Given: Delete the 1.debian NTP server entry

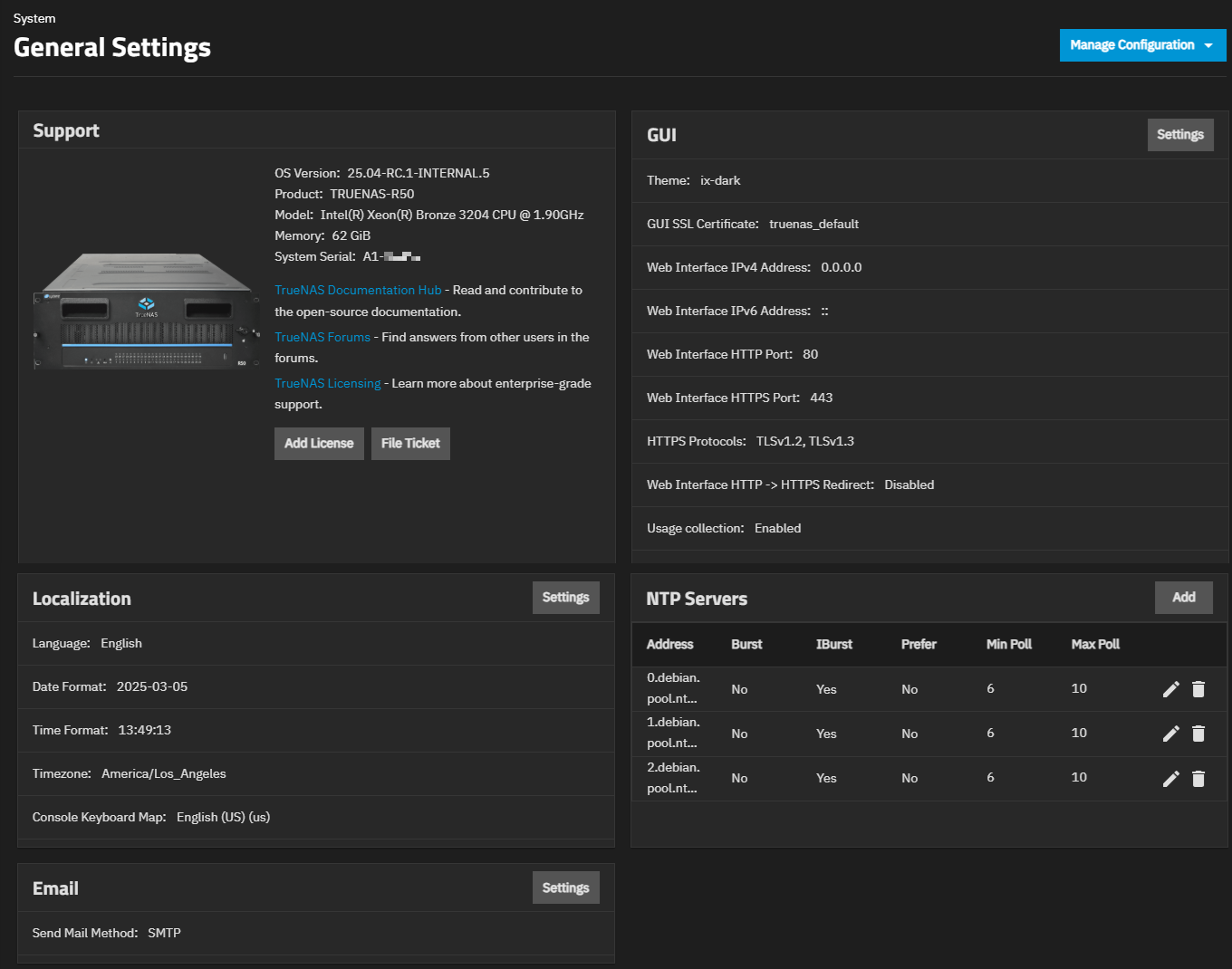Looking at the screenshot, I should 1198,734.
